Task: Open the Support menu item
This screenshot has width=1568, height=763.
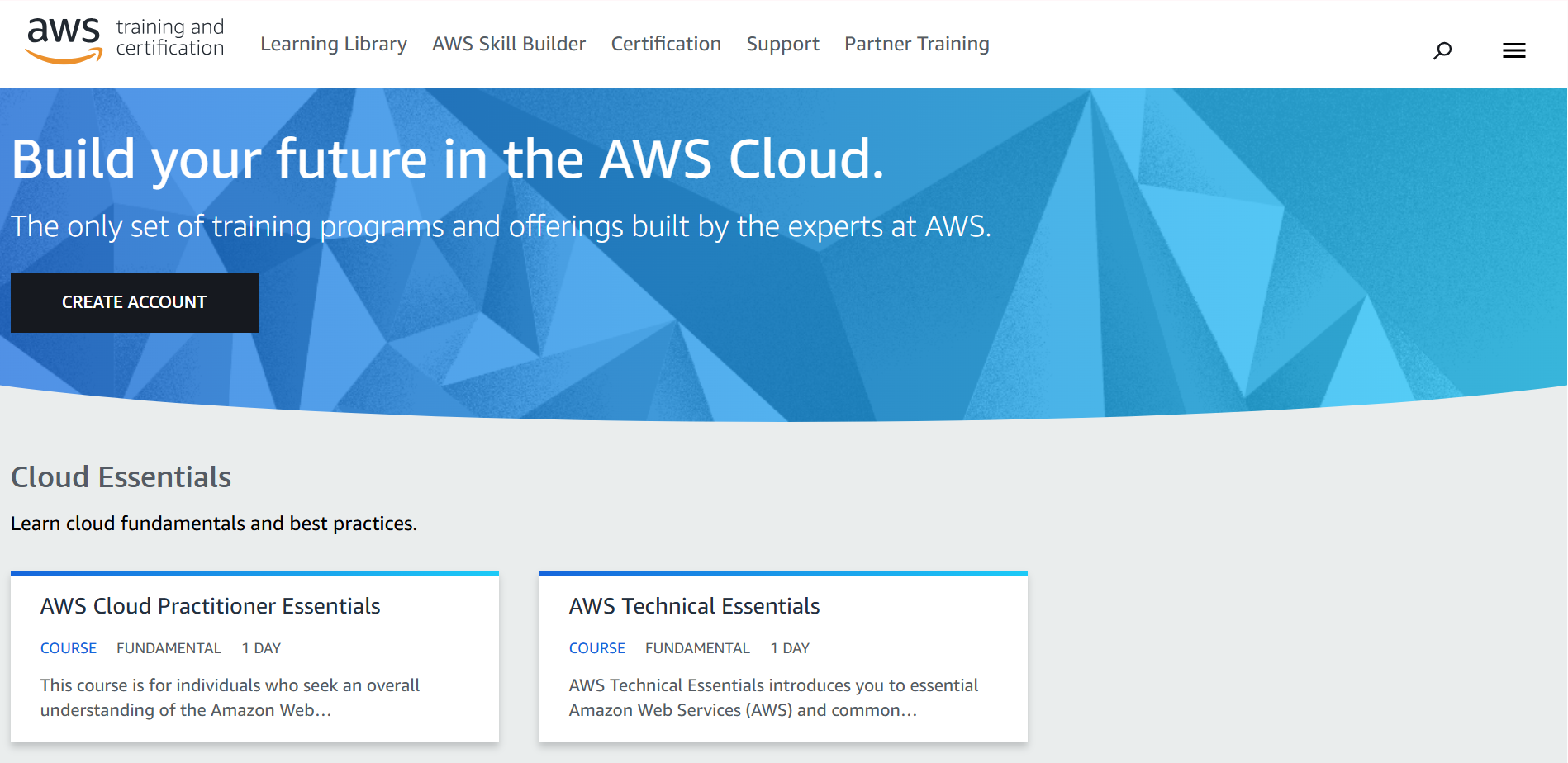Action: (x=782, y=44)
